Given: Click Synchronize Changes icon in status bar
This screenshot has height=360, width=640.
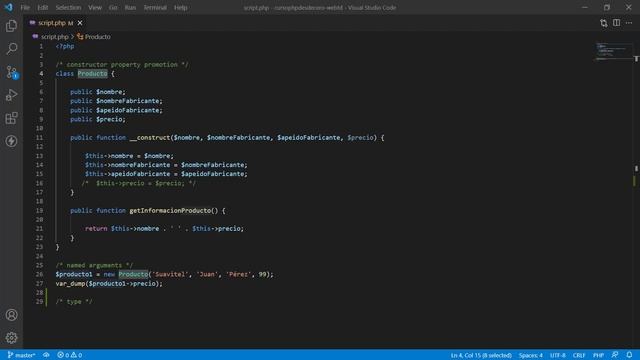Looking at the screenshot, I should click(x=46, y=355).
